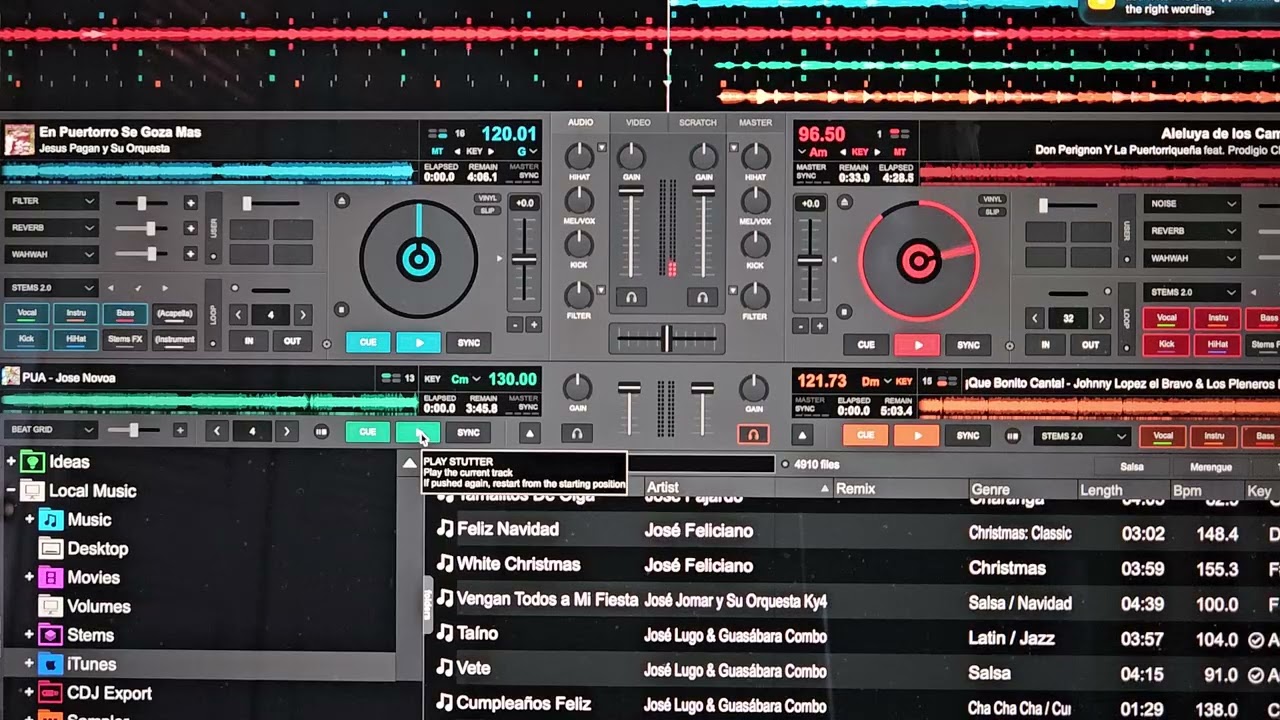Screen dimensions: 1280x720
Task: Halve the loop length on deck 1
Action: pyautogui.click(x=238, y=315)
